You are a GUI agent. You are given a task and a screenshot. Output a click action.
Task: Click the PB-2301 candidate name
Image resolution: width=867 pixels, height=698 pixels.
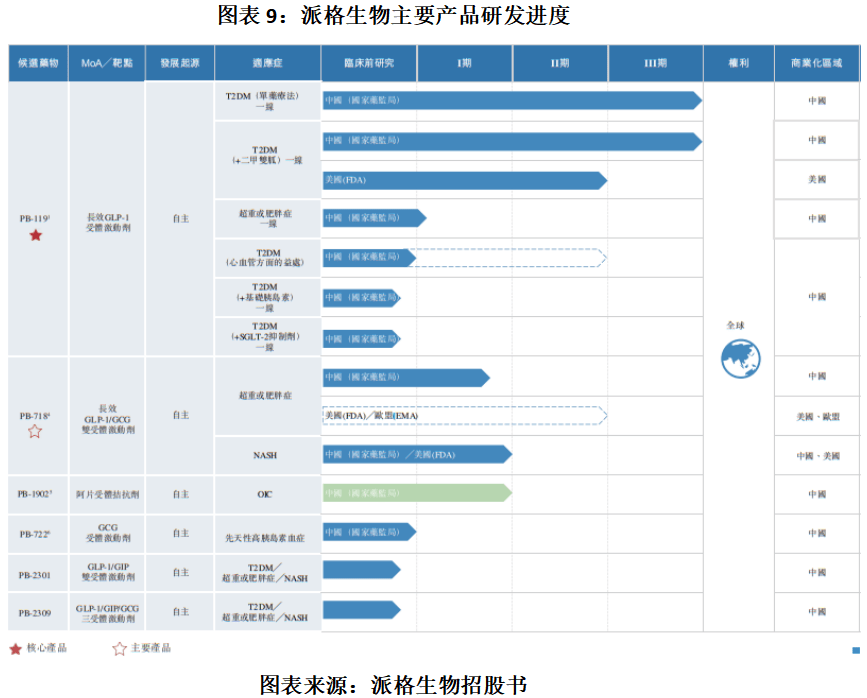point(35,575)
